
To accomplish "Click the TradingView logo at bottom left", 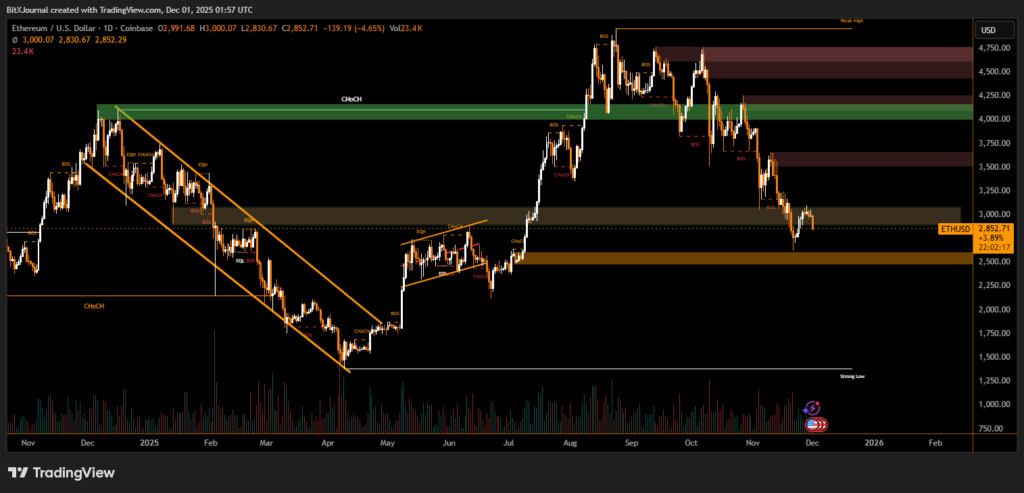I will pyautogui.click(x=61, y=472).
